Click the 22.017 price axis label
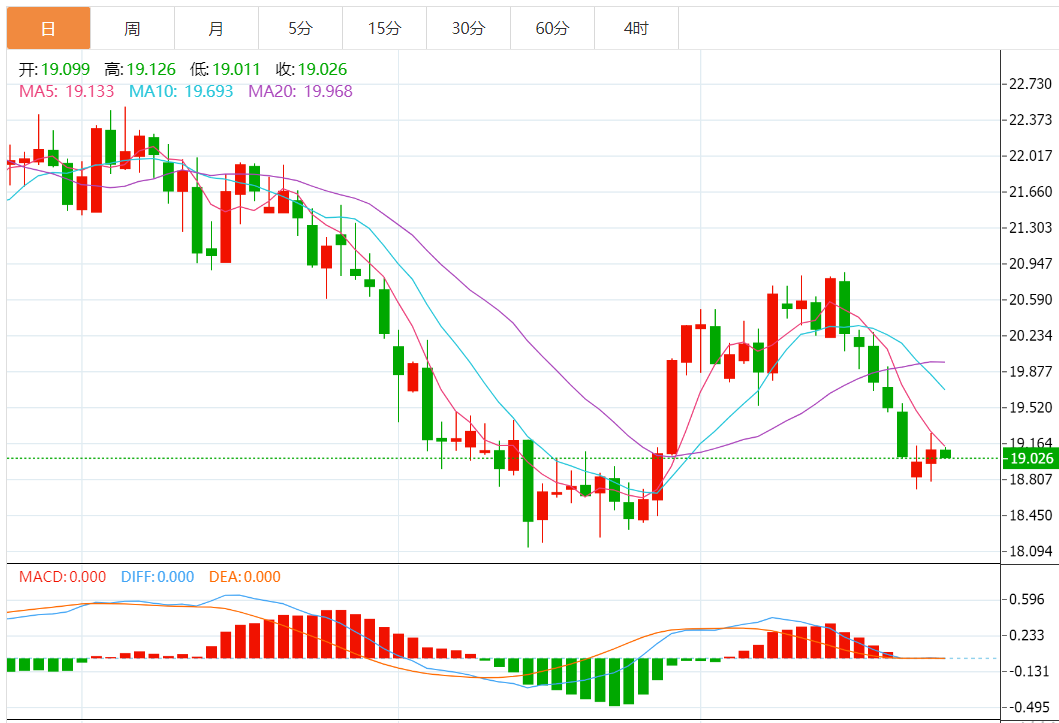Image resolution: width=1059 pixels, height=723 pixels. pos(1030,155)
